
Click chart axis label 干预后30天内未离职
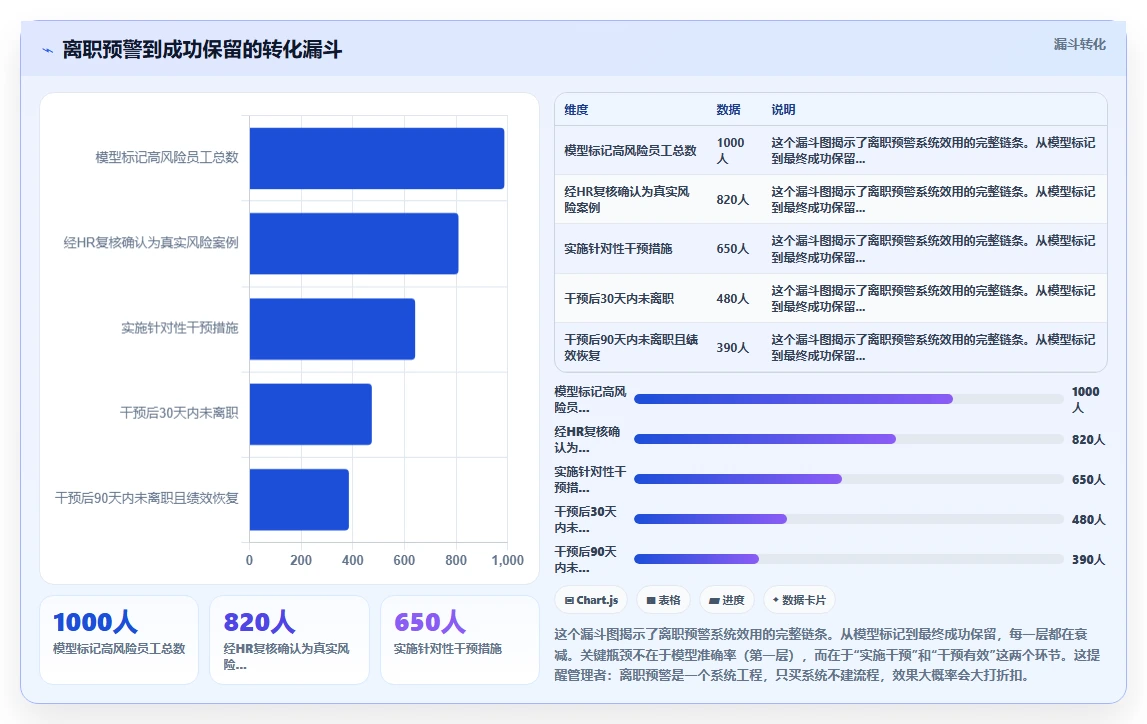pyautogui.click(x=179, y=413)
